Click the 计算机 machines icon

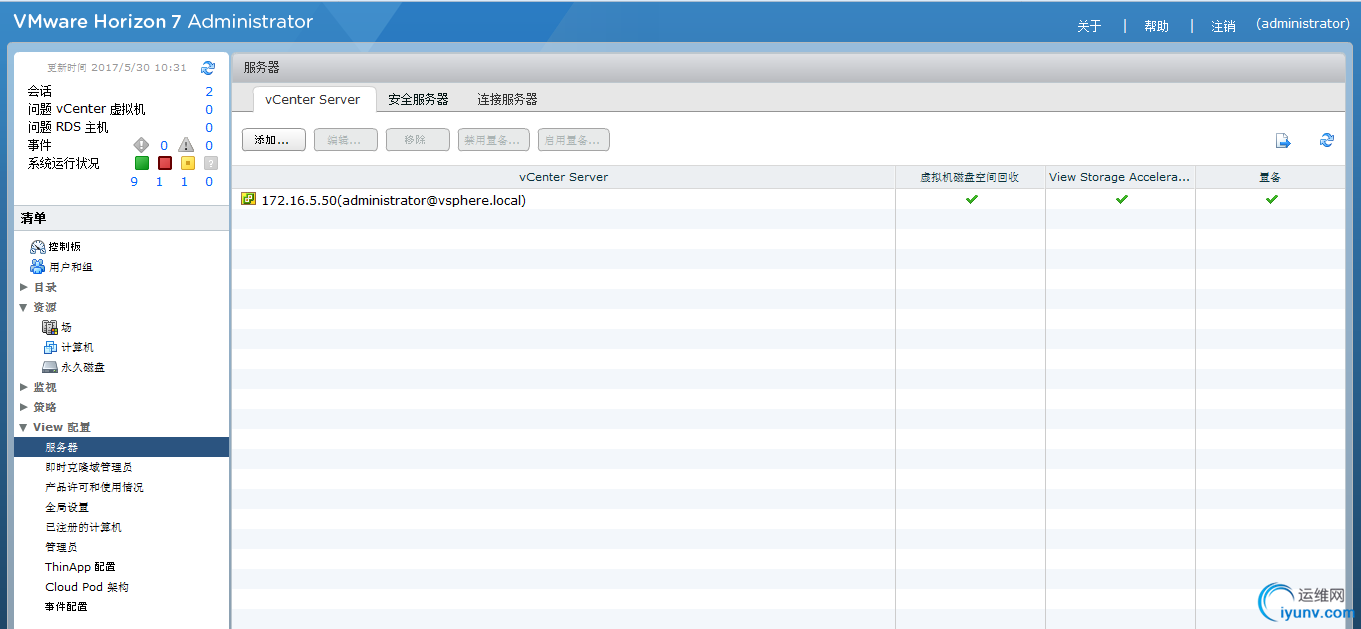[50, 347]
